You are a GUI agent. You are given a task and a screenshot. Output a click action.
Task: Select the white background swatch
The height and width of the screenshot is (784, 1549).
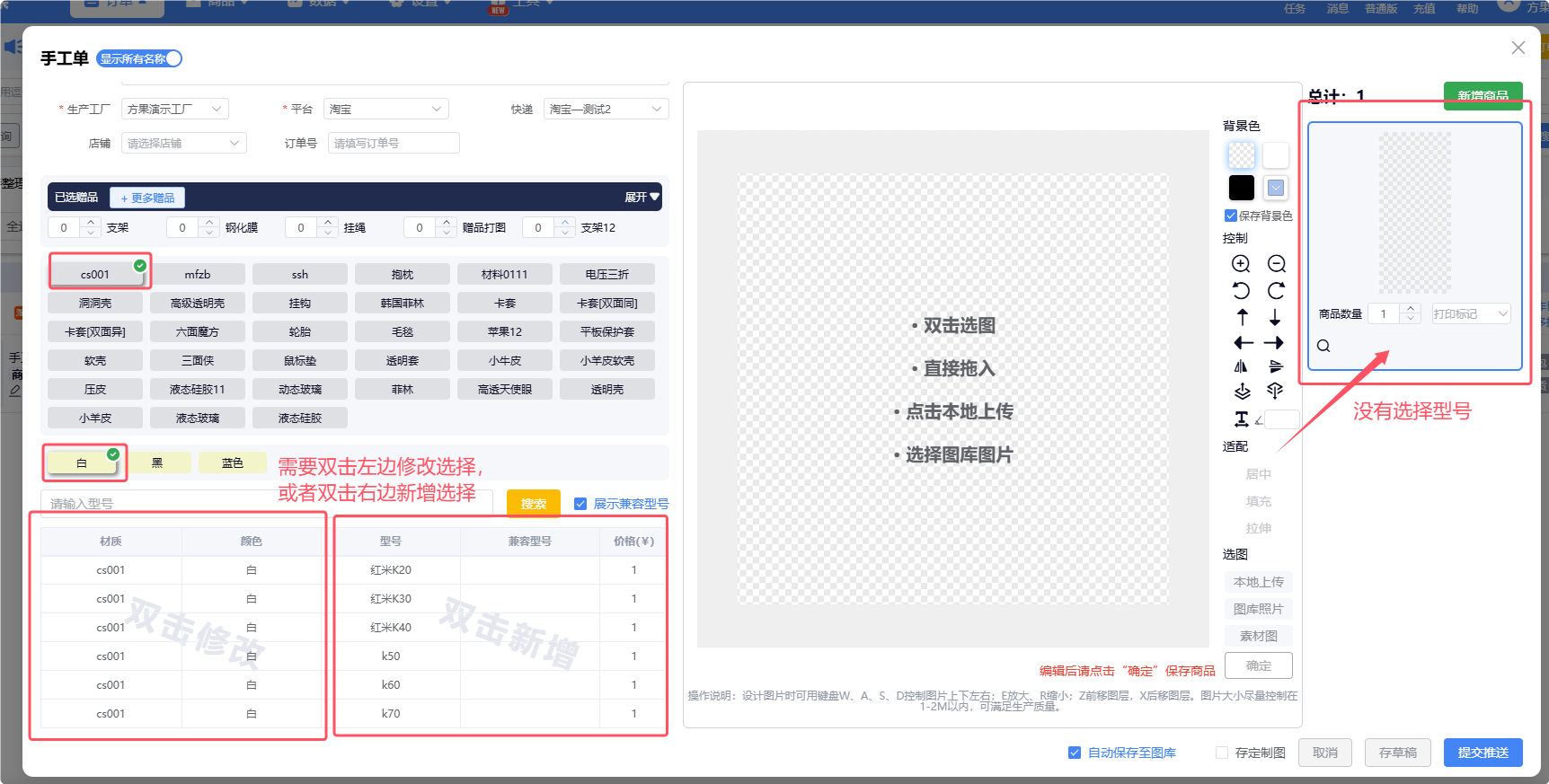[x=1276, y=155]
